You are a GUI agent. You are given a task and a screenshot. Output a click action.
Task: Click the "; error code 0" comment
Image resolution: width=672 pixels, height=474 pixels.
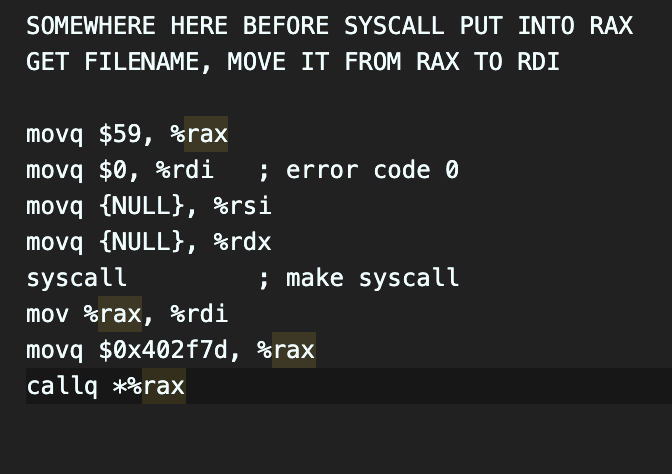point(358,170)
